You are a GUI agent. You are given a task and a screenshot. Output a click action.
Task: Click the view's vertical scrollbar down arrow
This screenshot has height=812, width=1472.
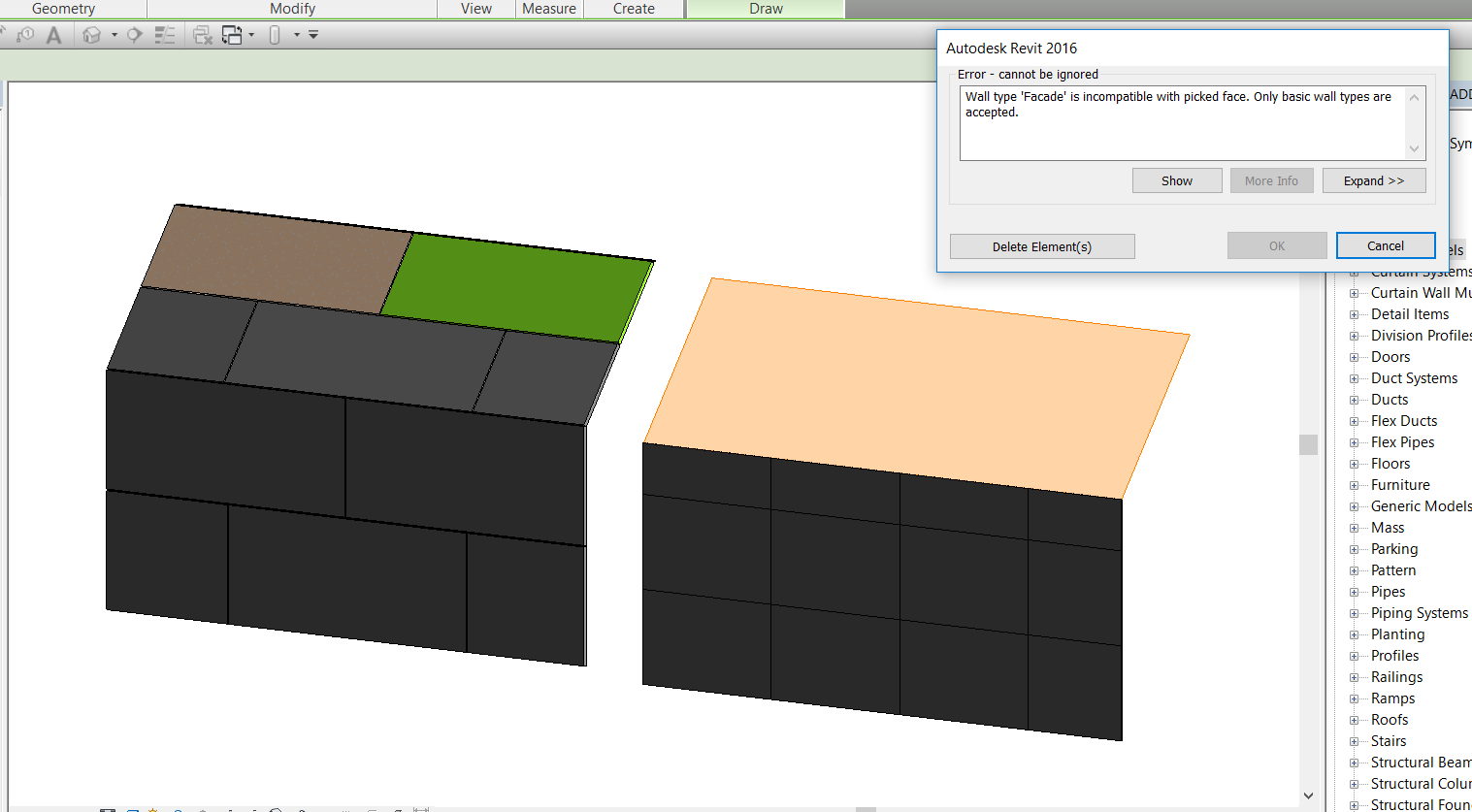[x=1308, y=796]
